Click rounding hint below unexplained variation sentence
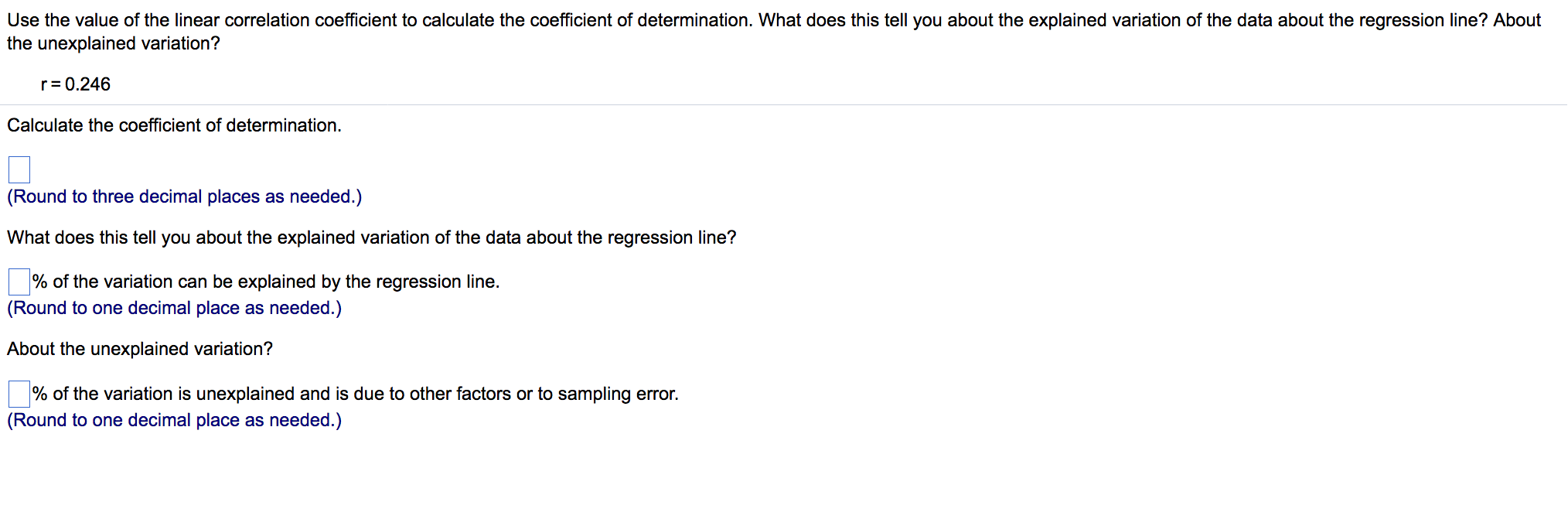This screenshot has width=1568, height=526. (174, 420)
